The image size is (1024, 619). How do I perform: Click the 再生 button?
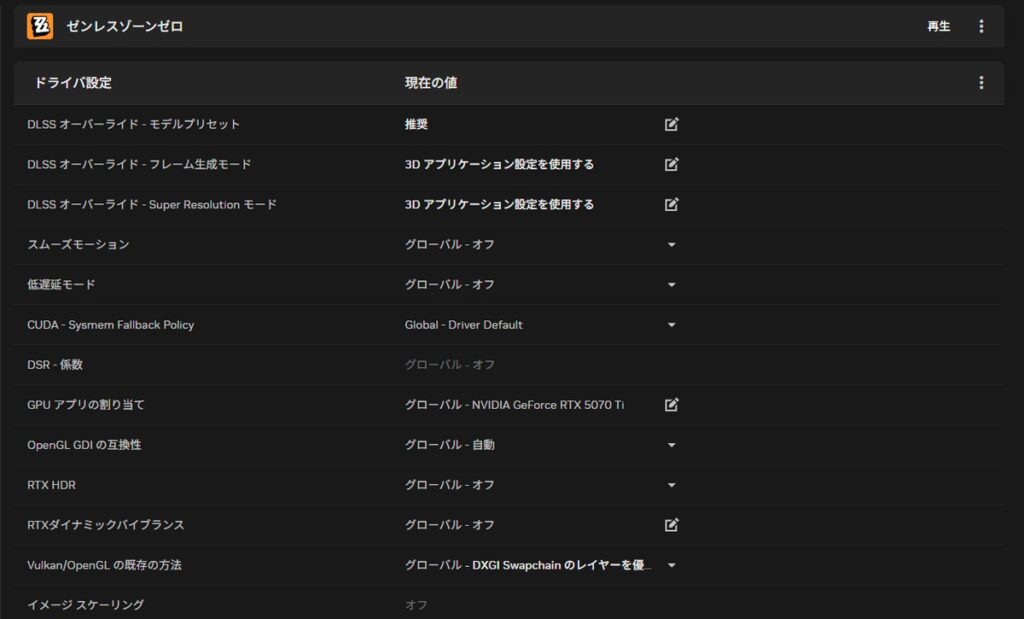(938, 26)
